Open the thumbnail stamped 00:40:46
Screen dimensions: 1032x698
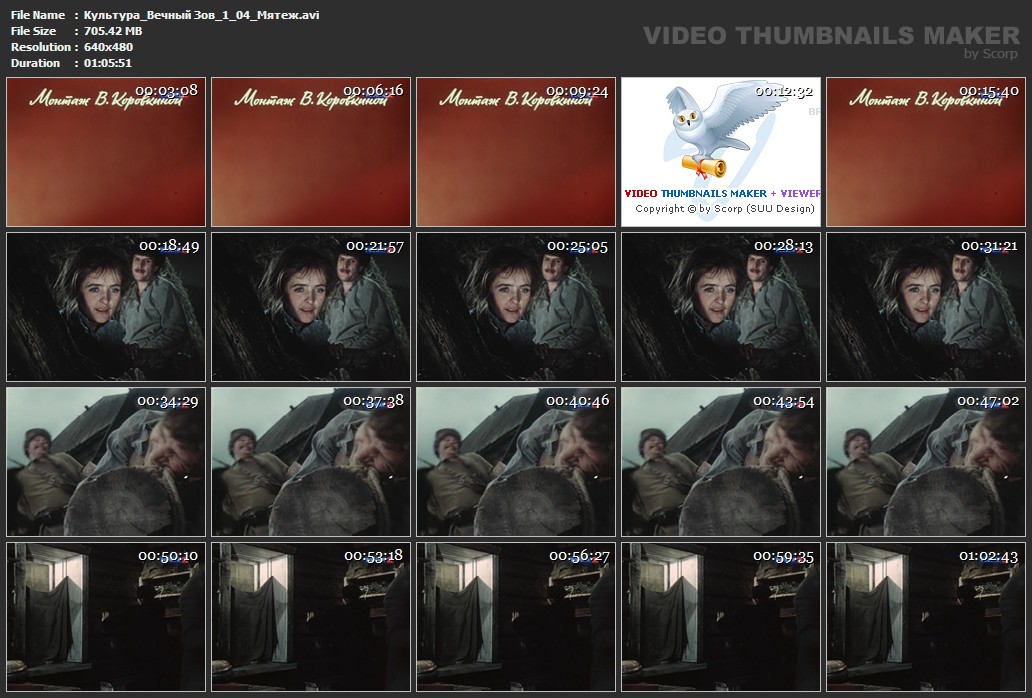tap(516, 462)
